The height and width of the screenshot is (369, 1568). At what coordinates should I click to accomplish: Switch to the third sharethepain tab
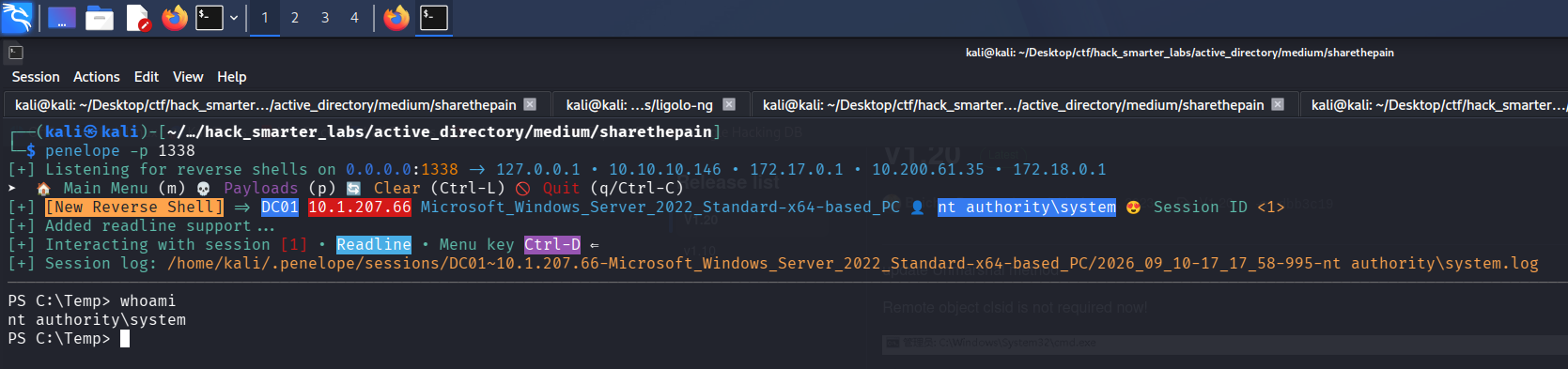pos(1014,105)
